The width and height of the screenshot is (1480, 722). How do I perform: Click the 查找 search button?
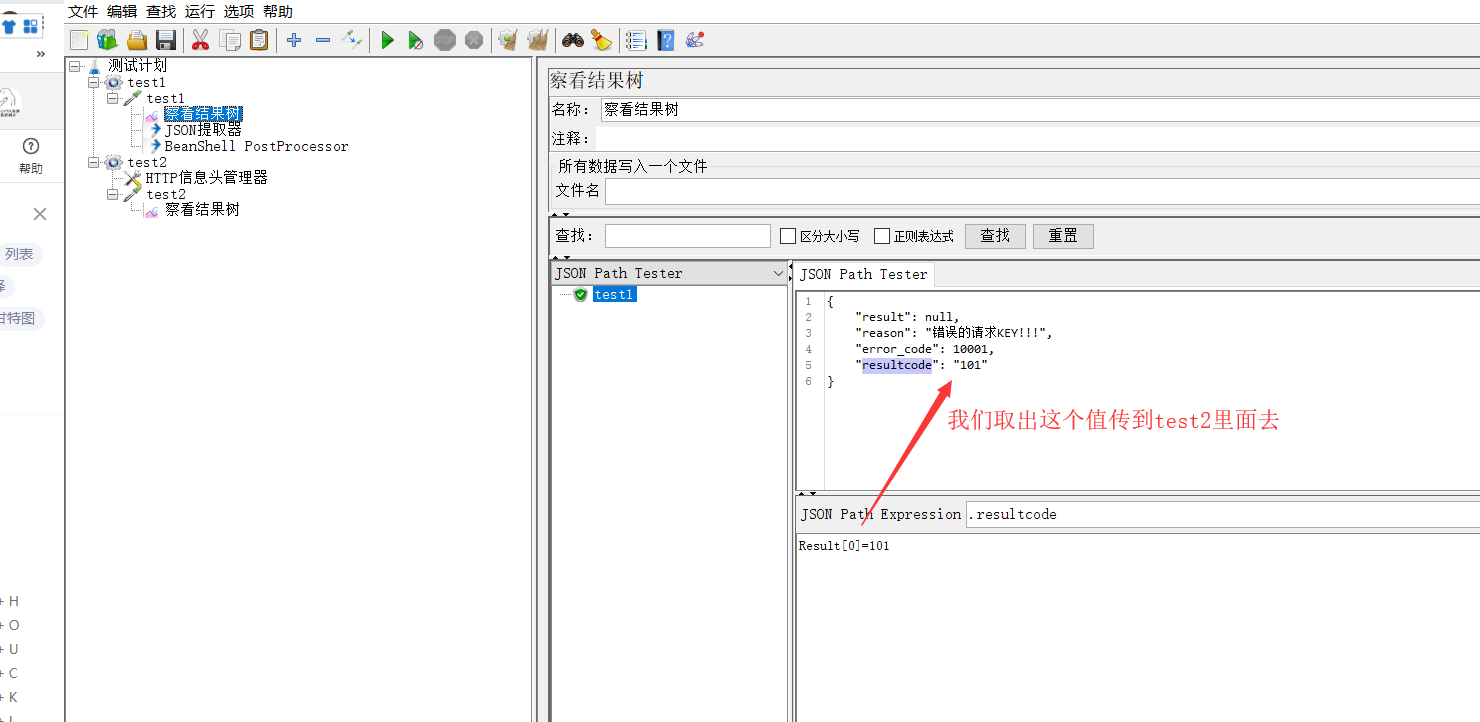(x=995, y=236)
